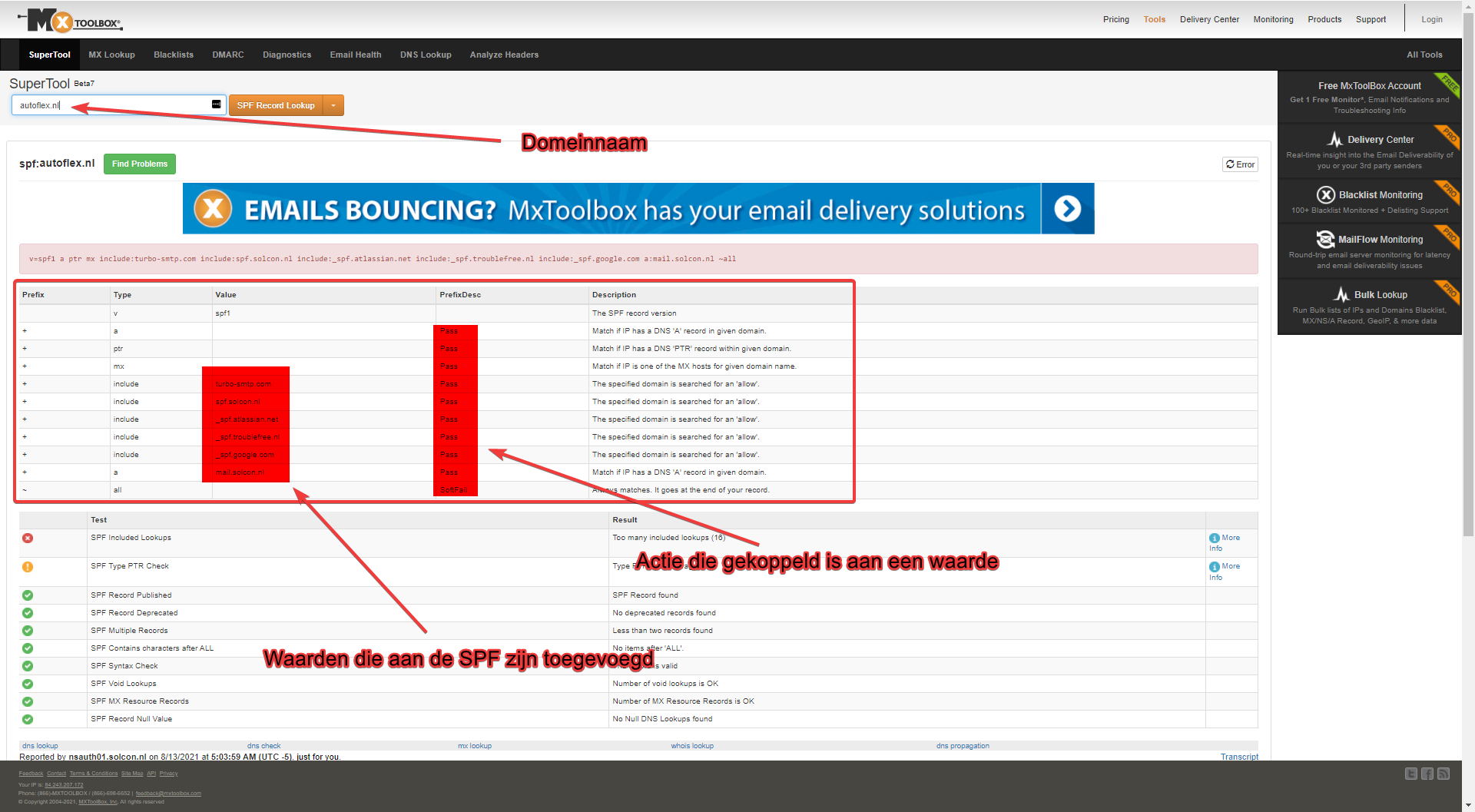Viewport: 1475px width, 812px height.
Task: Expand the SPF Record Lookup dropdown arrow
Action: coord(333,105)
